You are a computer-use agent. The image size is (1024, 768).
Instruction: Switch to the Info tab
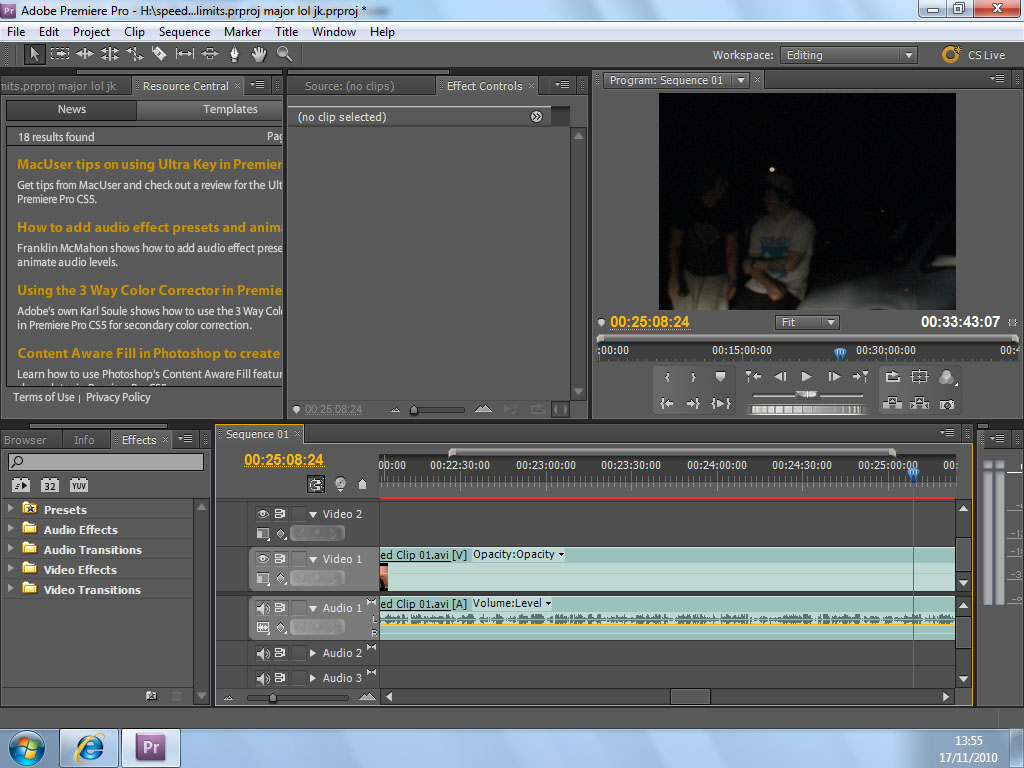click(x=84, y=440)
